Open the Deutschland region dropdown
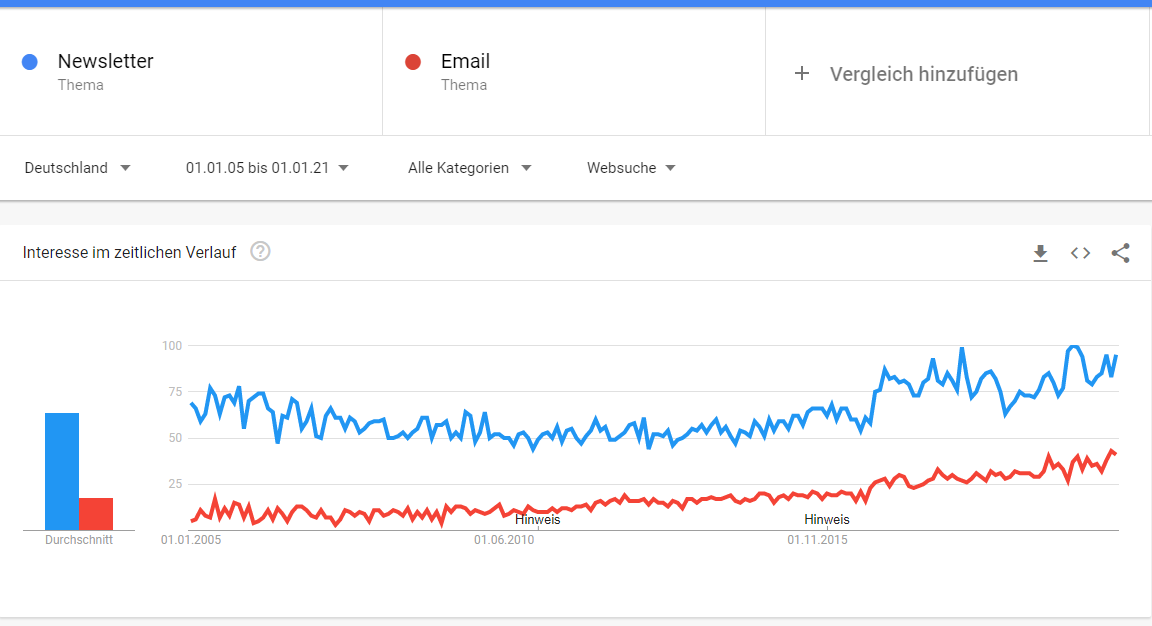1152x626 pixels. pyautogui.click(x=77, y=168)
